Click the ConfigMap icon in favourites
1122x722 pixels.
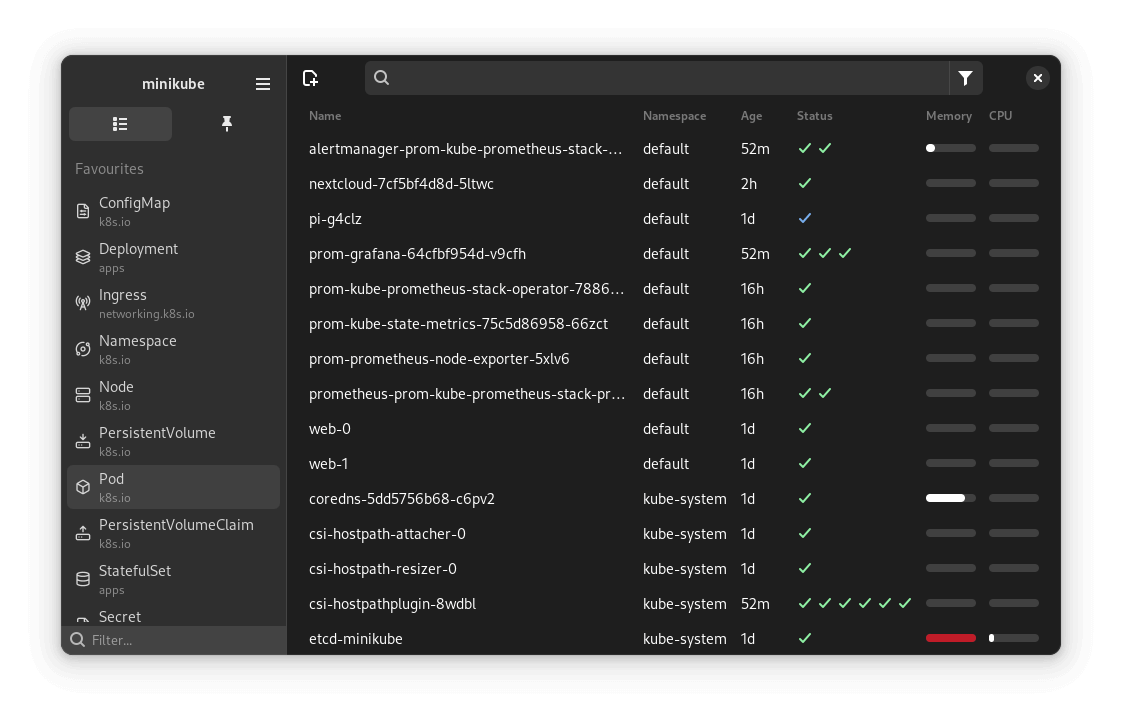pyautogui.click(x=83, y=211)
